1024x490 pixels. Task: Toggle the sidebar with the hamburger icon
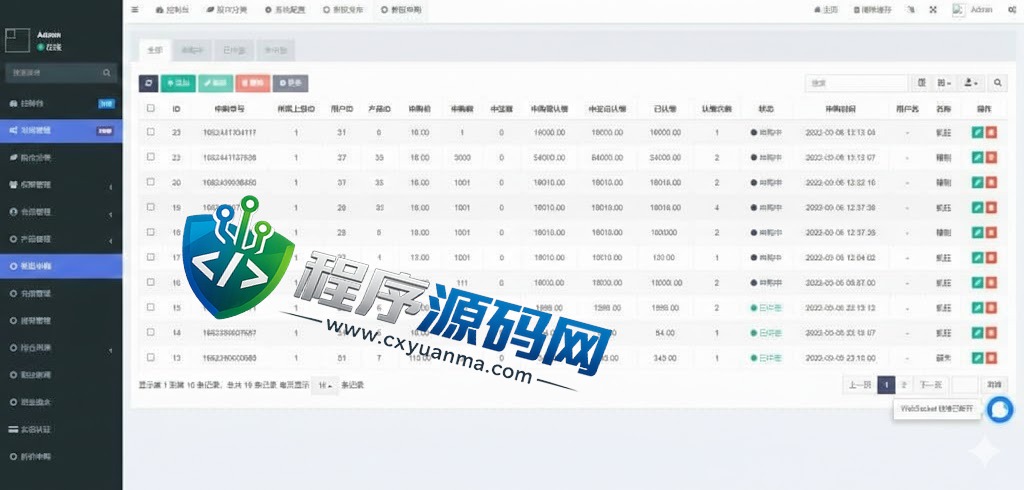point(135,10)
